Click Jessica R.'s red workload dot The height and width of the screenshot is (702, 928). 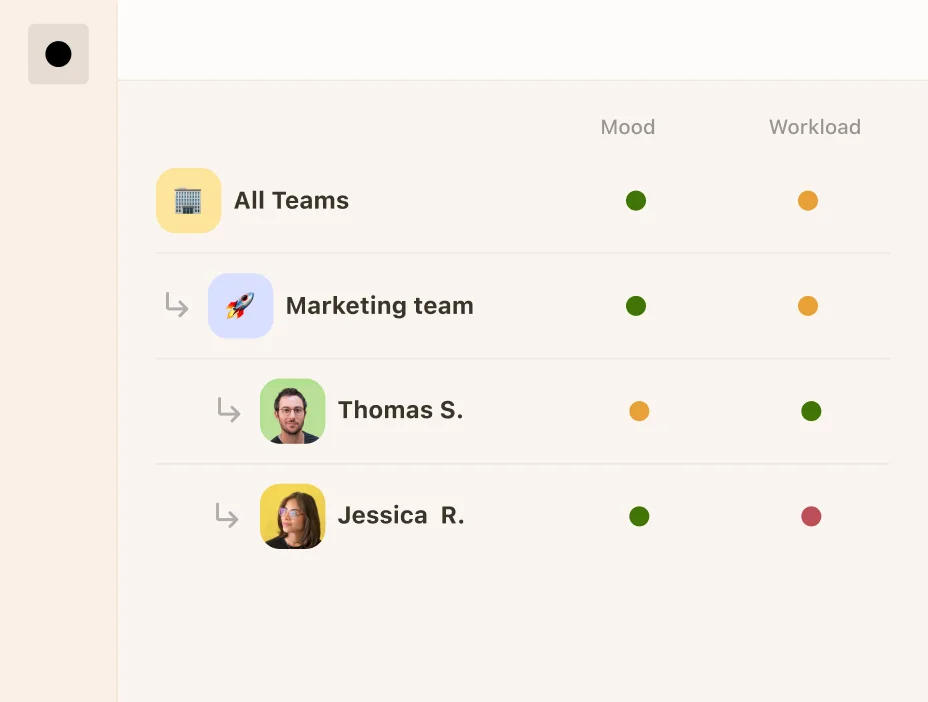click(811, 516)
